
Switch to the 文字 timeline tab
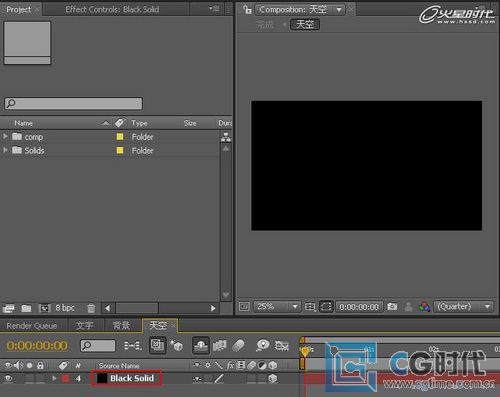[x=85, y=325]
